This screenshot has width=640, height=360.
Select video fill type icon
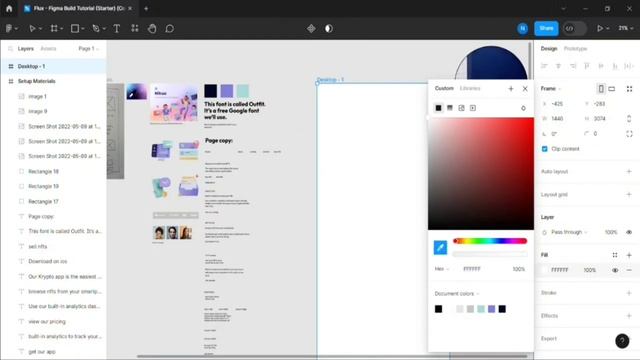(473, 108)
